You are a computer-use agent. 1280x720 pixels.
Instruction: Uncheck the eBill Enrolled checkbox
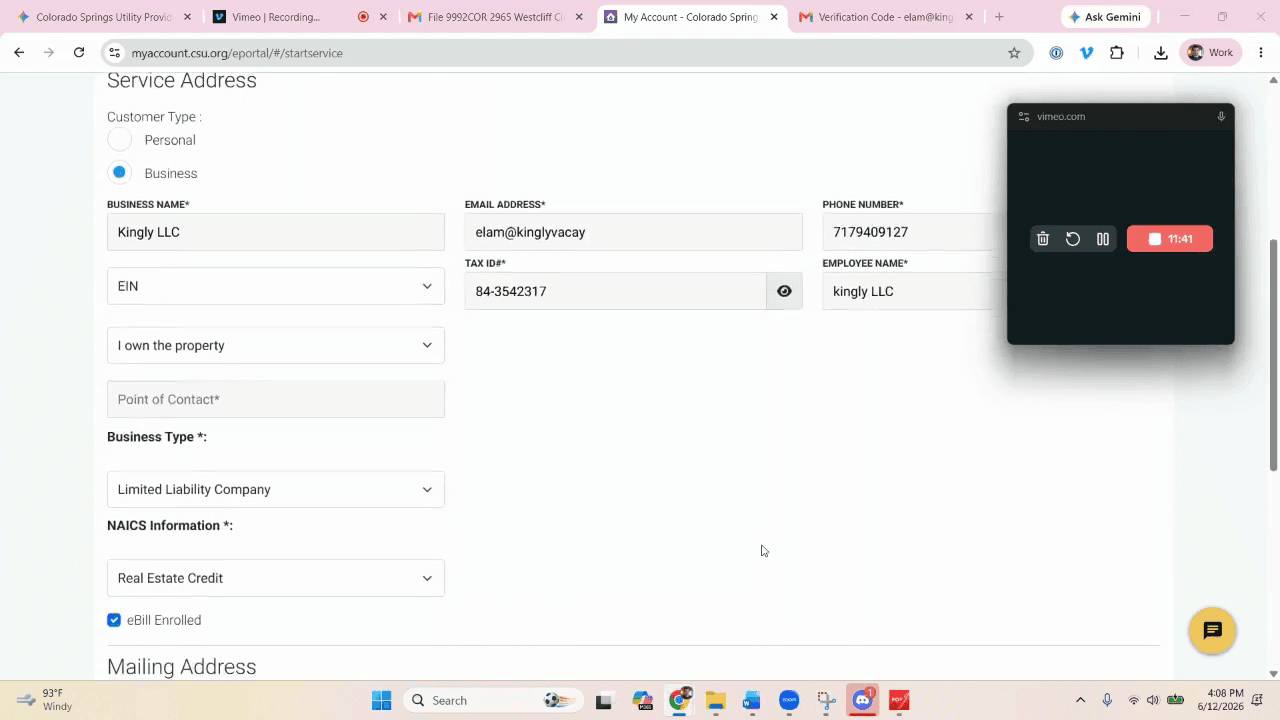tap(114, 620)
